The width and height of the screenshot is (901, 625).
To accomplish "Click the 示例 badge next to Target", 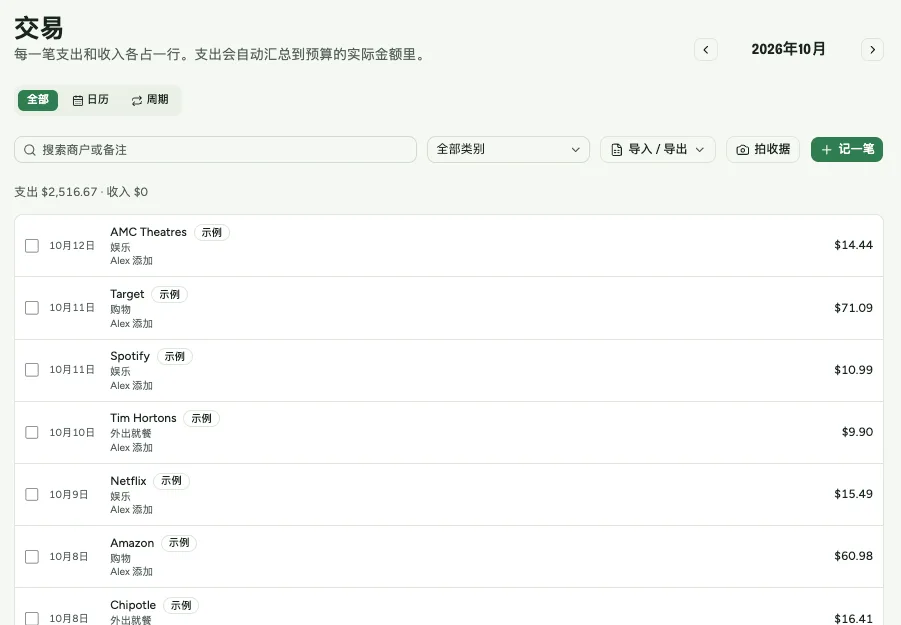I will click(x=170, y=294).
